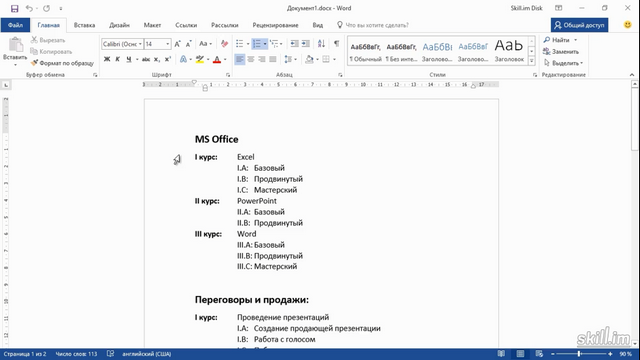Open Дизайн tab
Viewport: 640px width, 360px height.
click(x=119, y=25)
